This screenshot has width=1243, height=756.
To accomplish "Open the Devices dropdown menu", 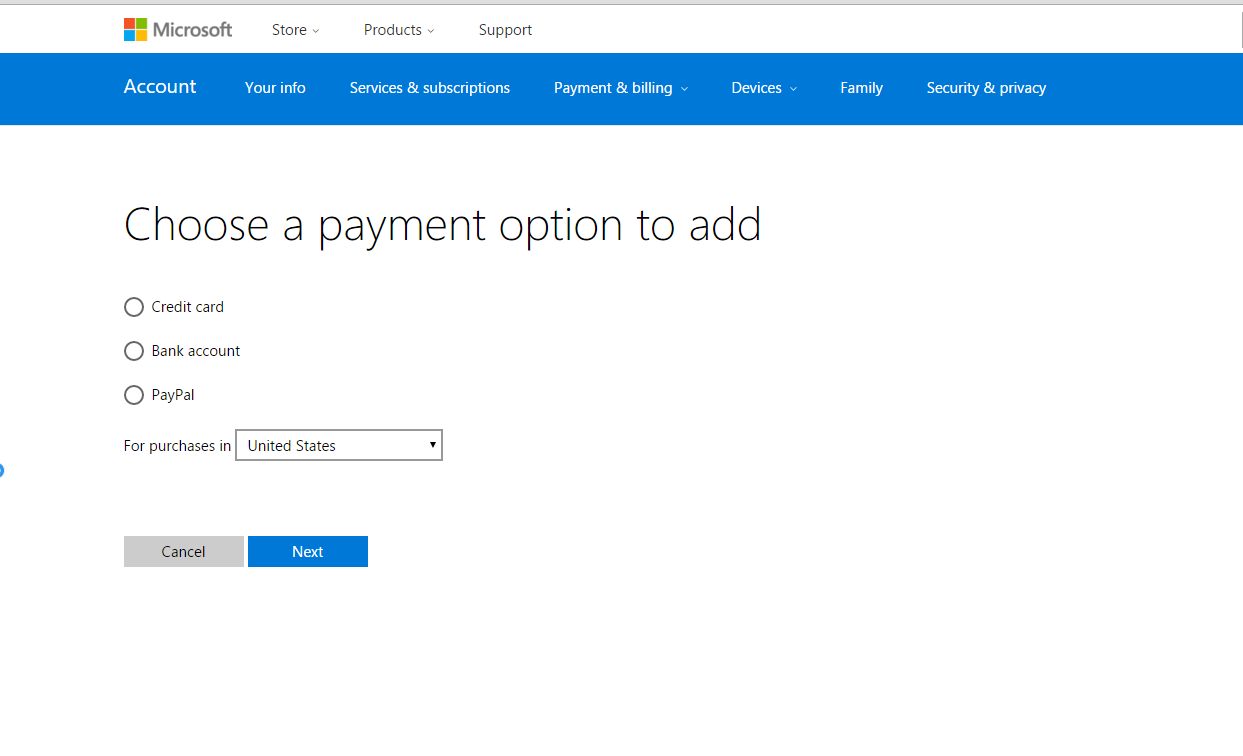I will 764,88.
